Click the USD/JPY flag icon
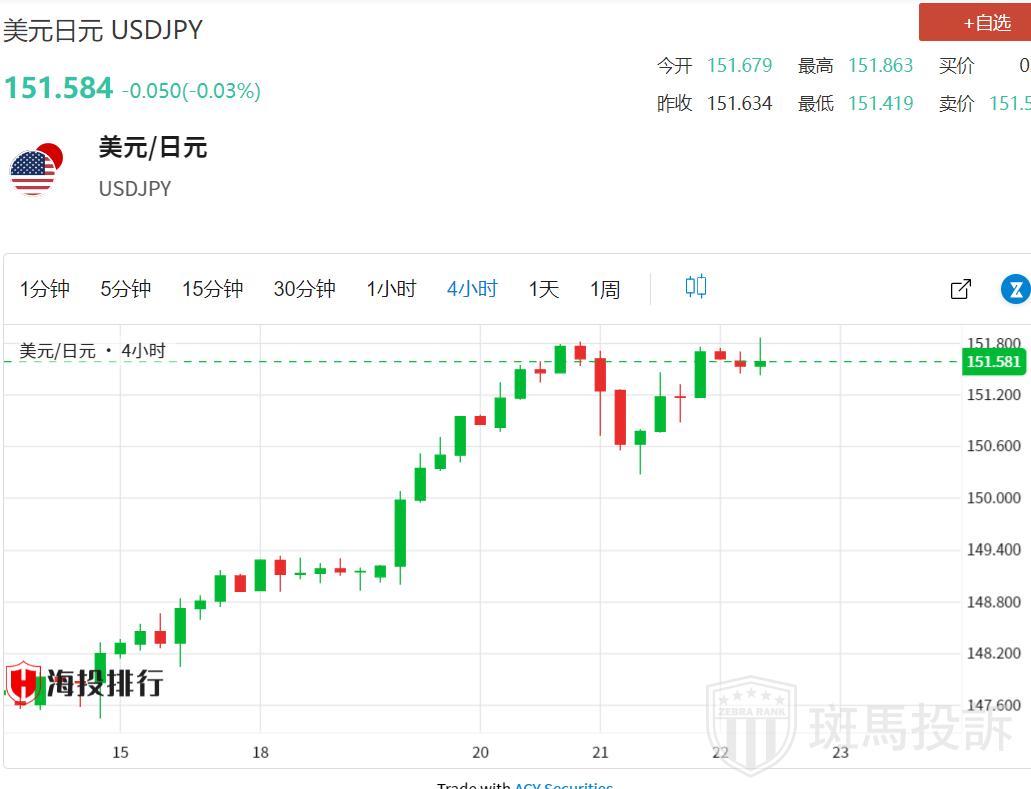The image size is (1031, 789). tap(37, 170)
